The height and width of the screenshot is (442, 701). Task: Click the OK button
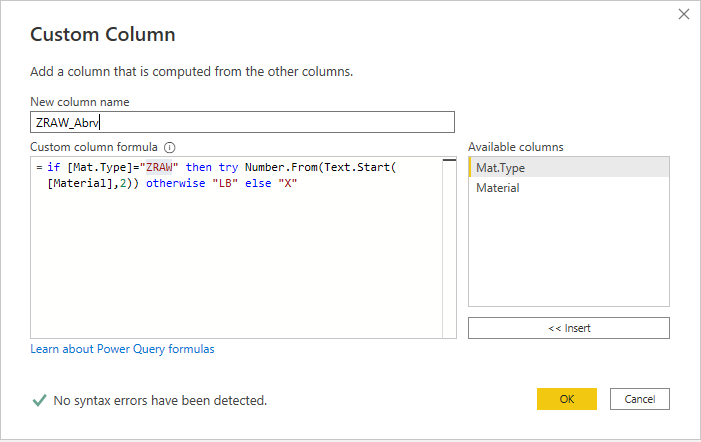point(566,399)
